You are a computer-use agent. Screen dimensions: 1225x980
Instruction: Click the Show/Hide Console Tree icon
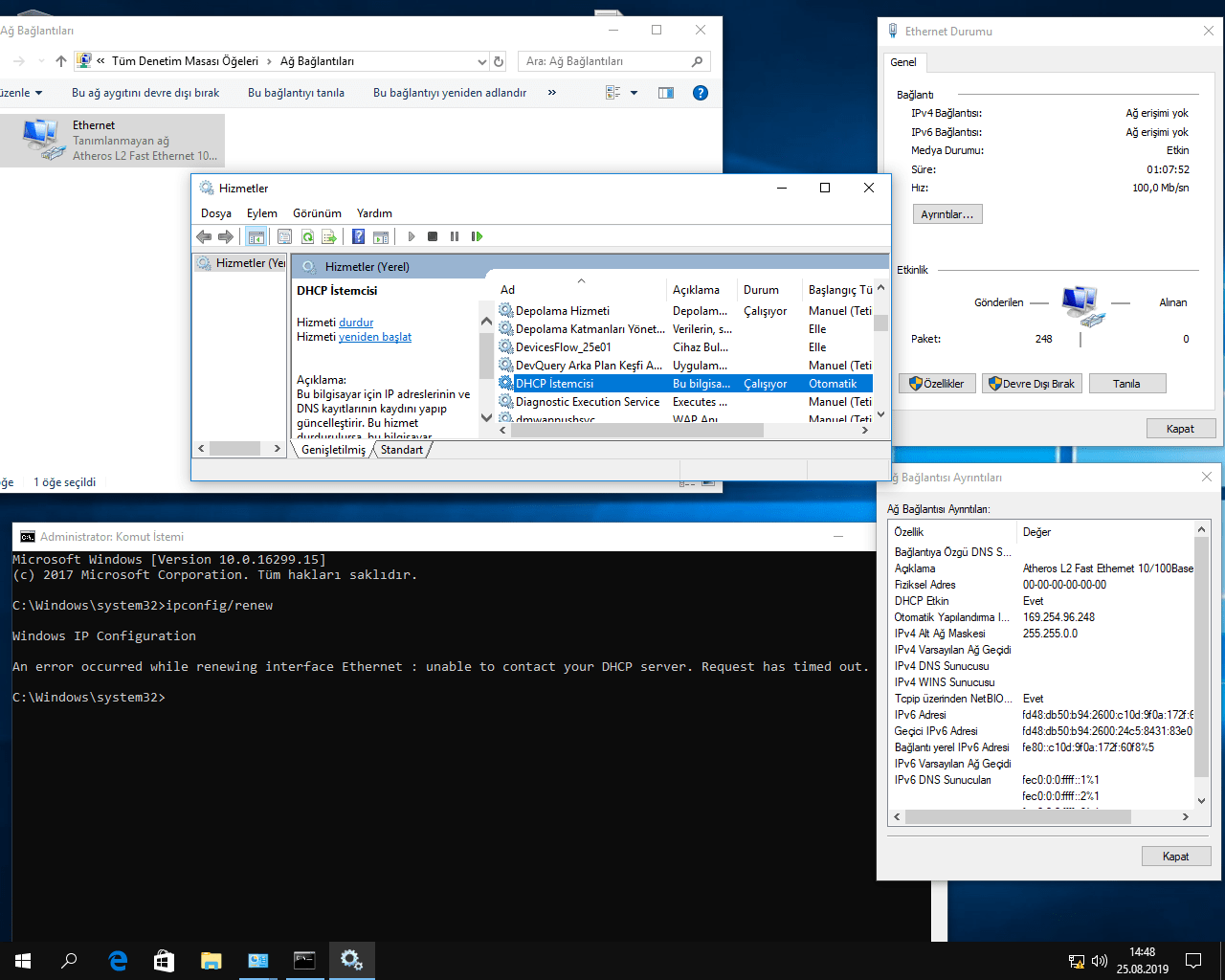coord(256,236)
